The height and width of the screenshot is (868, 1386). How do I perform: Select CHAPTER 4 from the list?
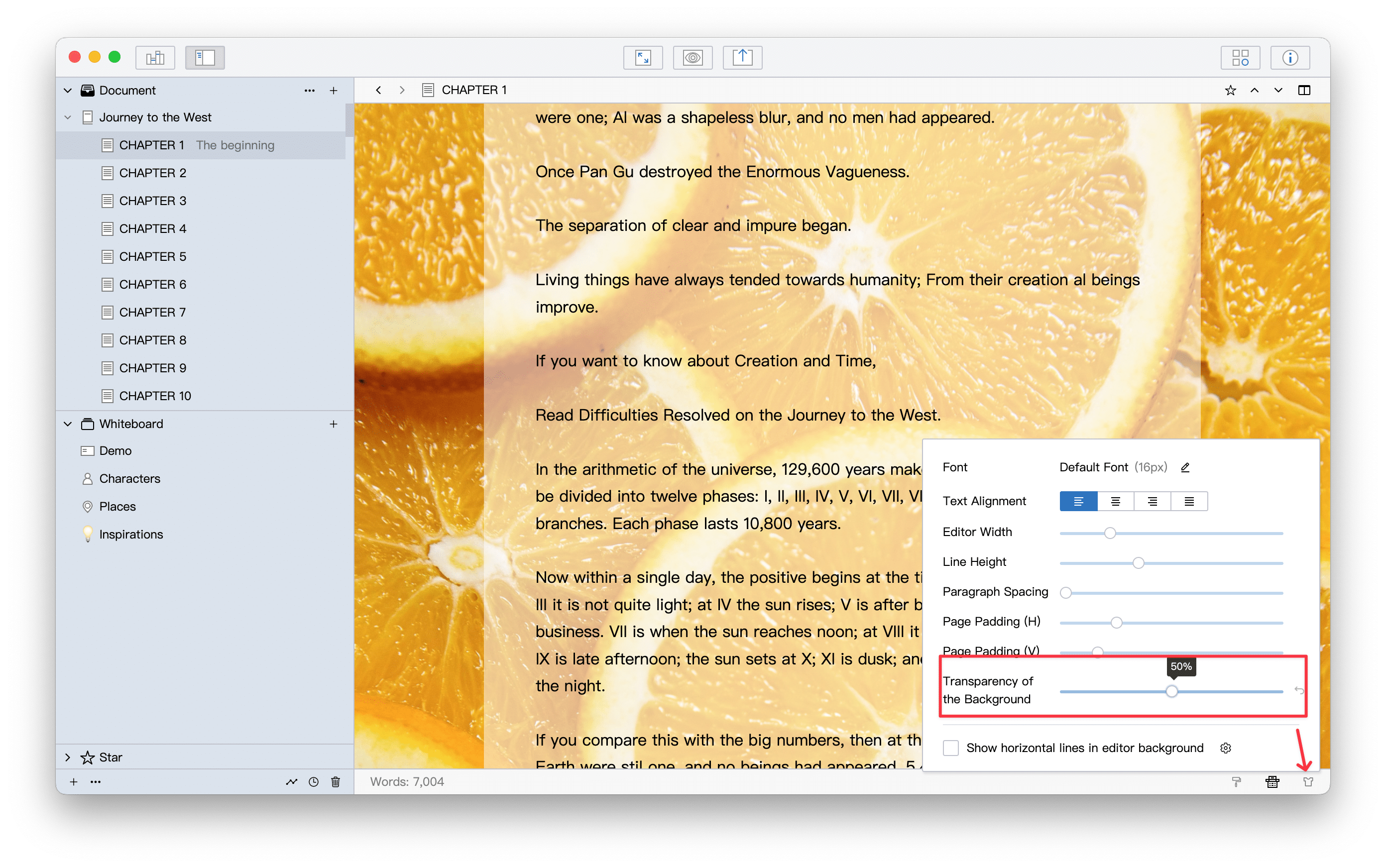click(x=201, y=228)
